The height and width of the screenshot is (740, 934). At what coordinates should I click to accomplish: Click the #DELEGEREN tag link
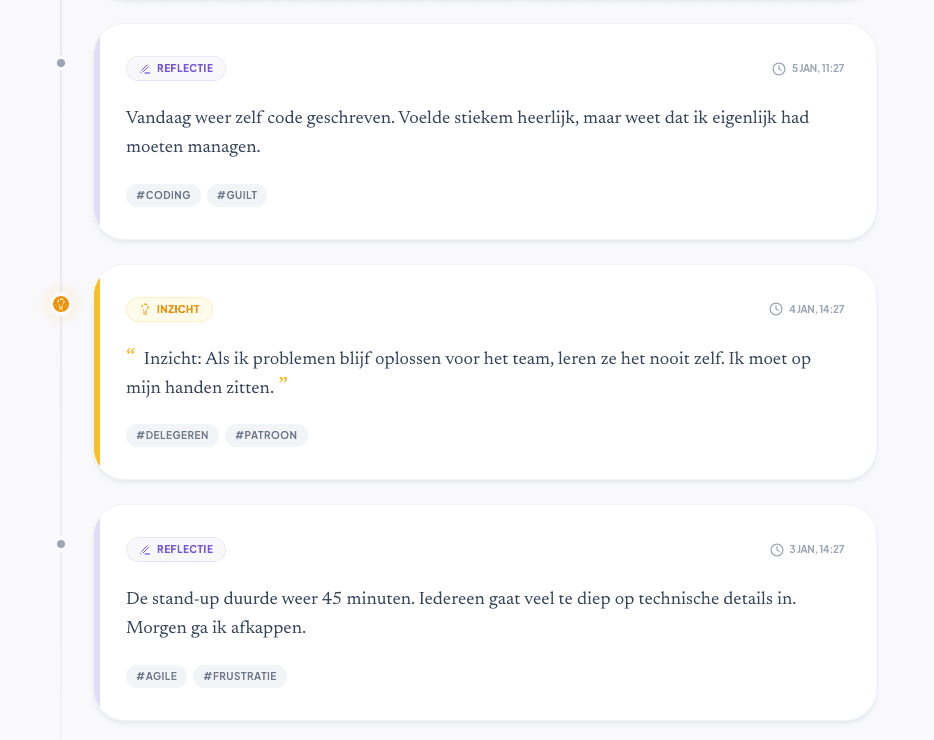[172, 435]
